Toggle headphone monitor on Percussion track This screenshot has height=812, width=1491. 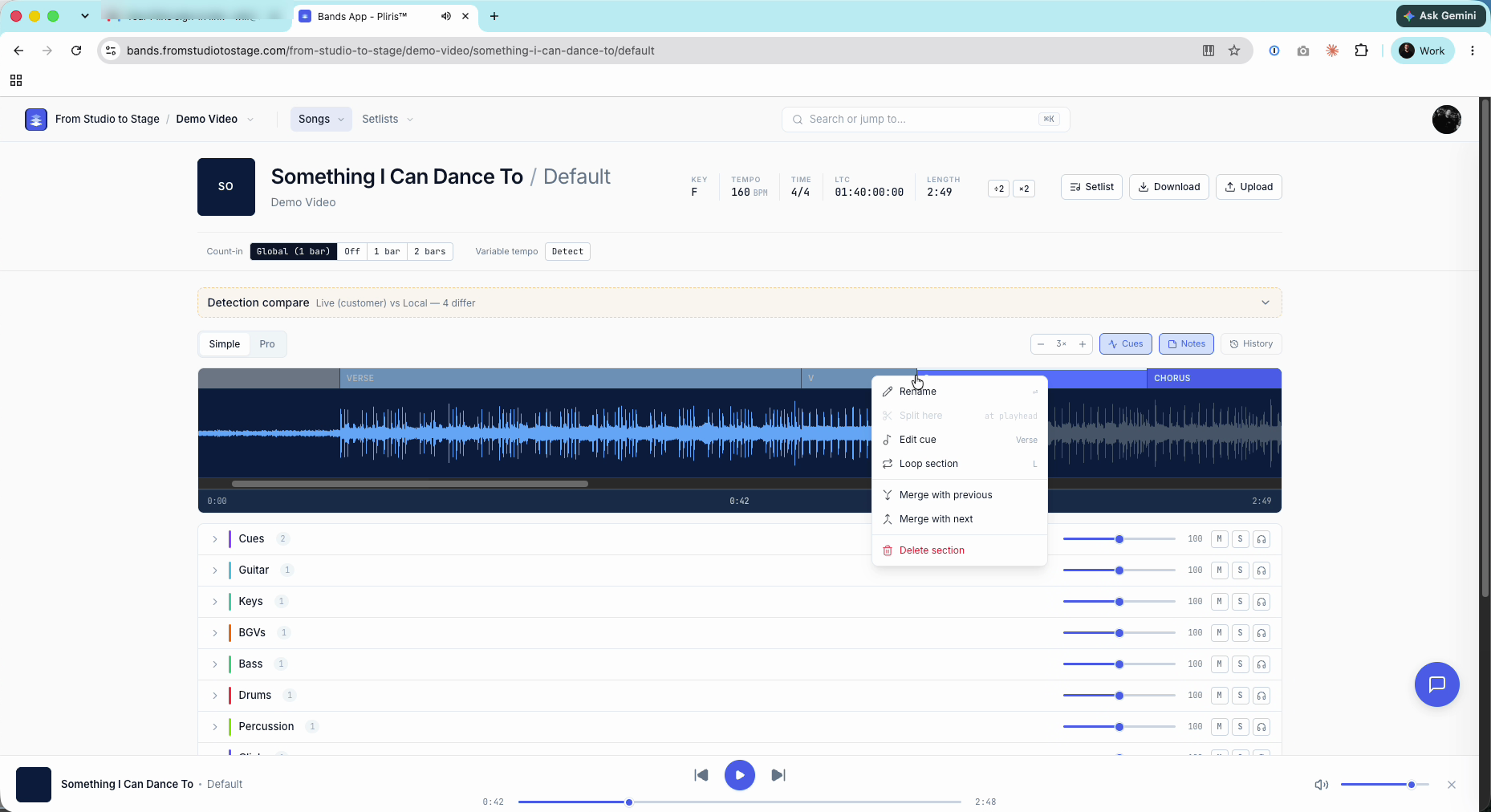[1261, 727]
